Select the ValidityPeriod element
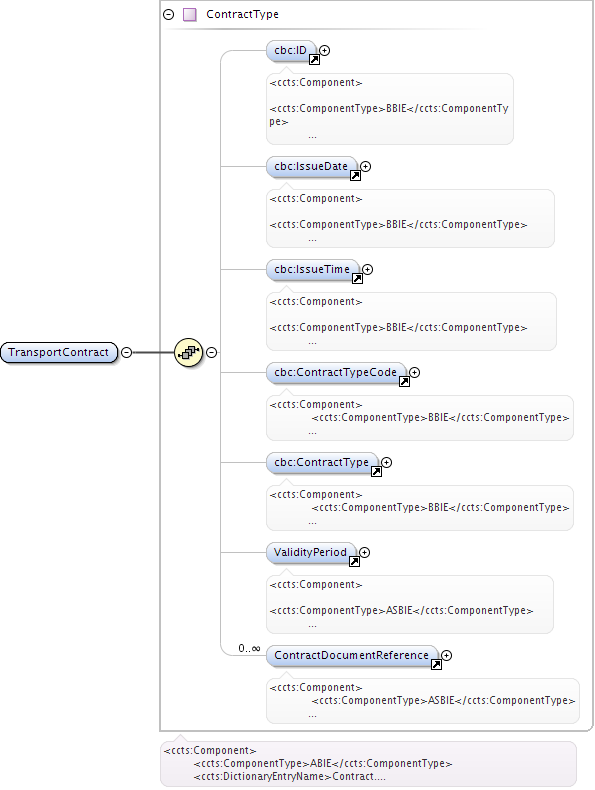The height and width of the screenshot is (790, 595). click(311, 553)
